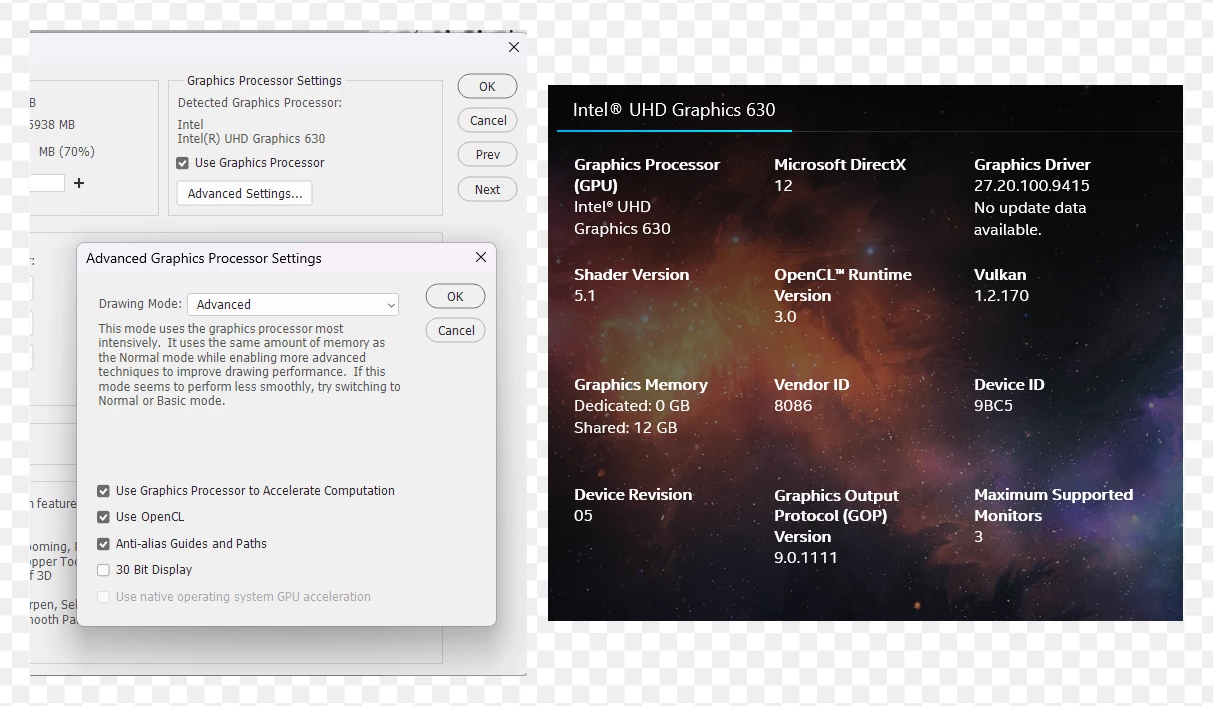
Task: Click detected processor 'Intel(R) UHD Graphics 630' text
Action: click(251, 139)
